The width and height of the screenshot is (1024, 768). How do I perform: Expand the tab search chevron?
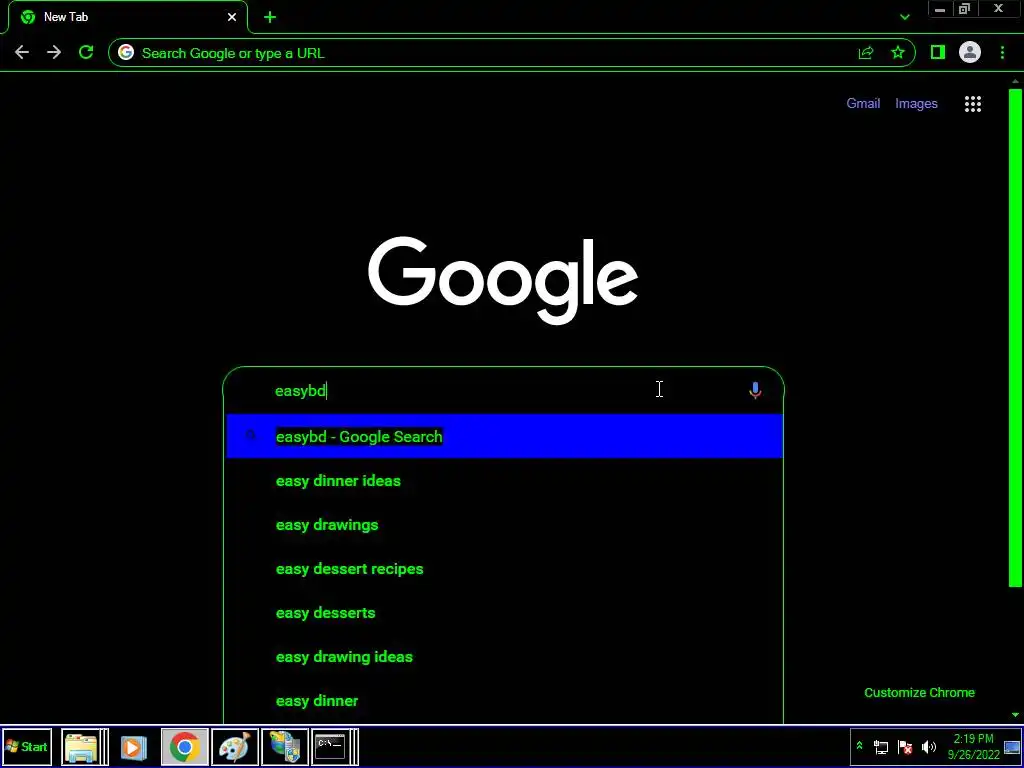[904, 17]
